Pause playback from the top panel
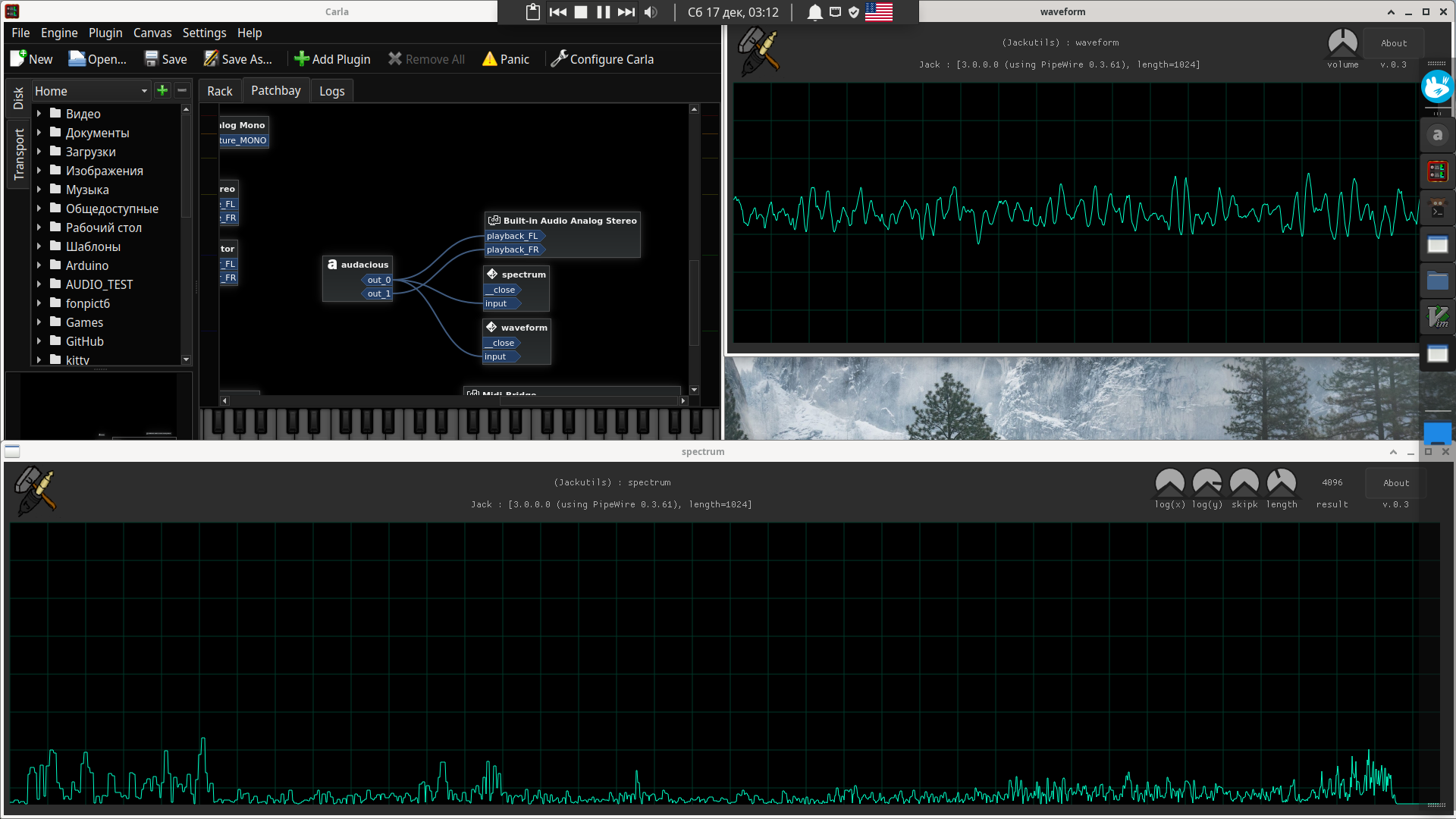 click(604, 12)
